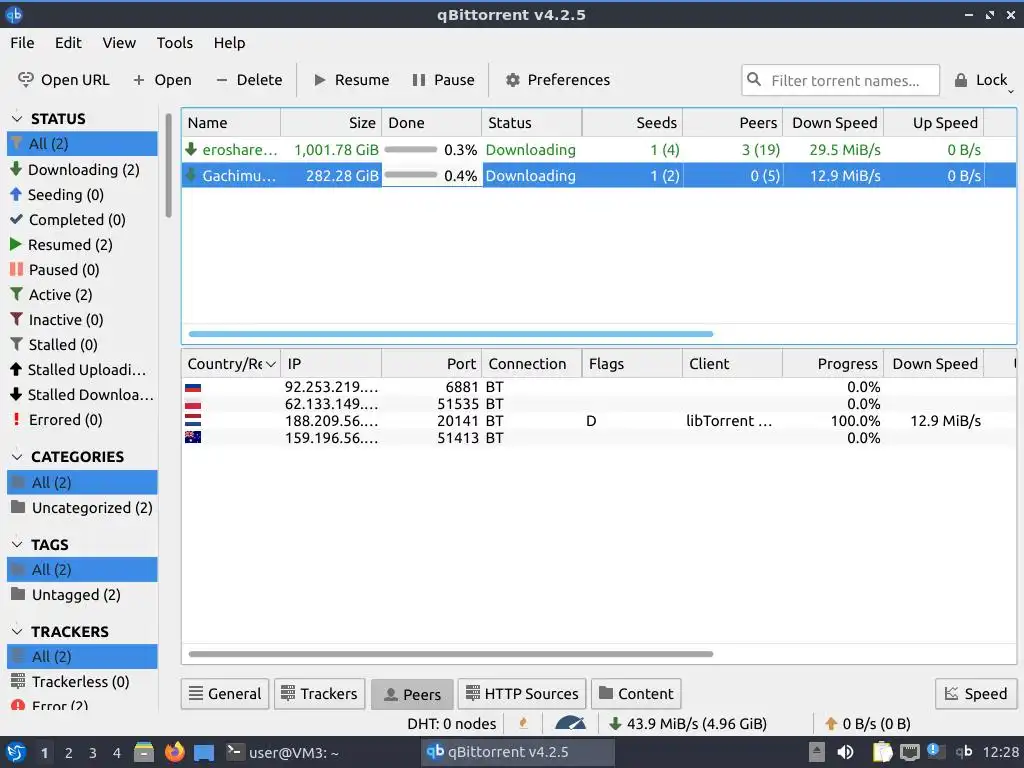
Task: Click the connection status flame icon
Action: click(x=523, y=724)
